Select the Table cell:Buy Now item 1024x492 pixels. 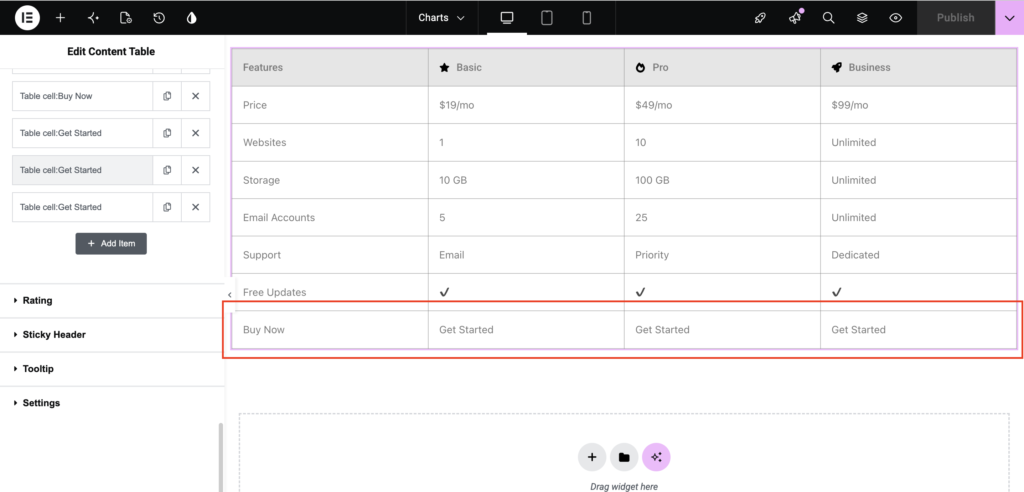point(82,96)
